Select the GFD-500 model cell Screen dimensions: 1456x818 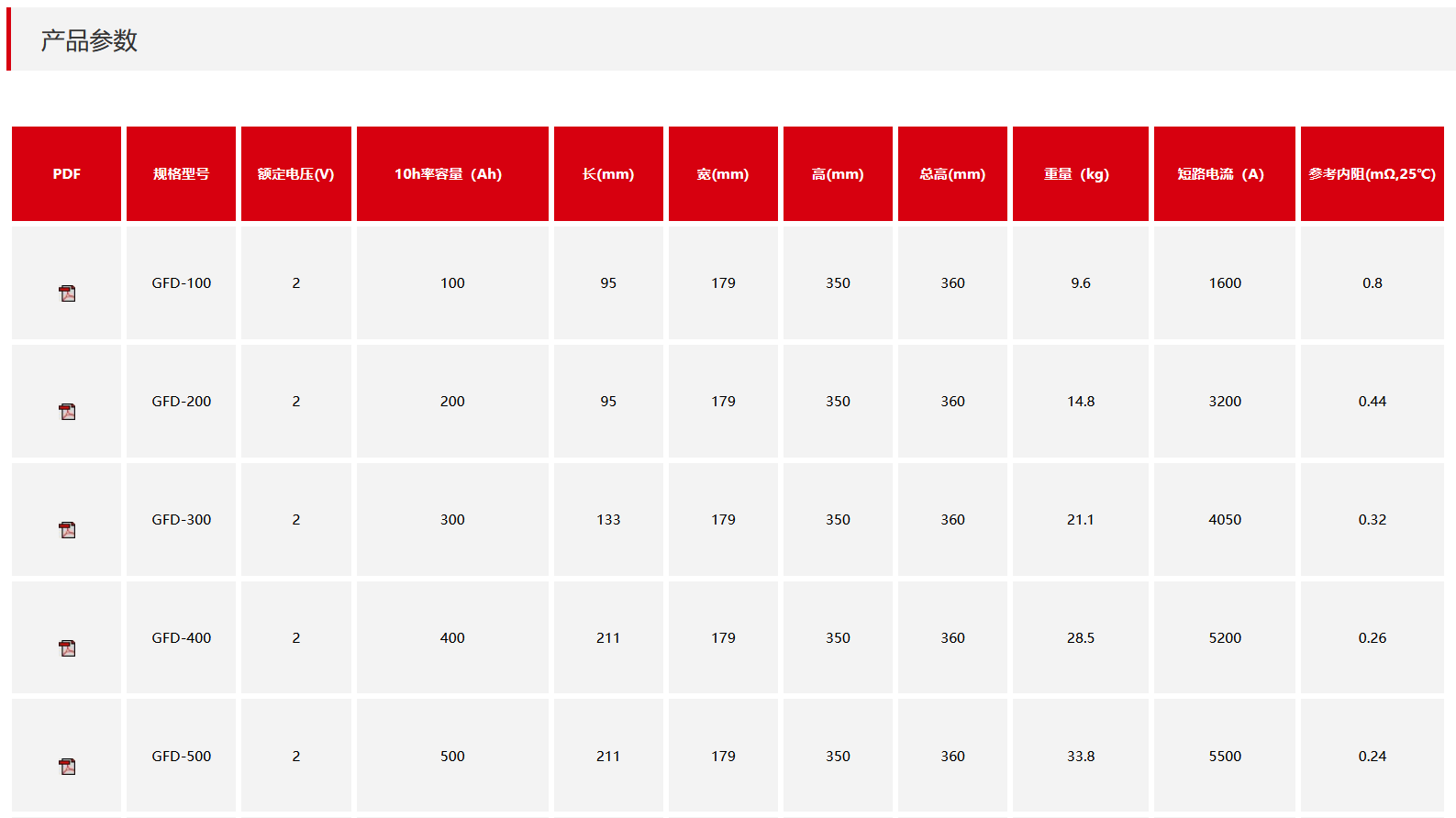pyautogui.click(x=182, y=757)
